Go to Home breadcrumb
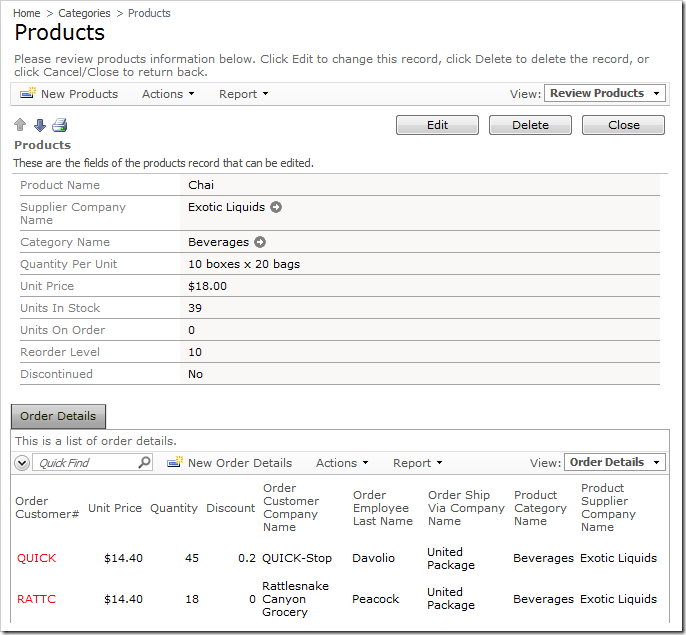686x635 pixels. click(x=27, y=14)
